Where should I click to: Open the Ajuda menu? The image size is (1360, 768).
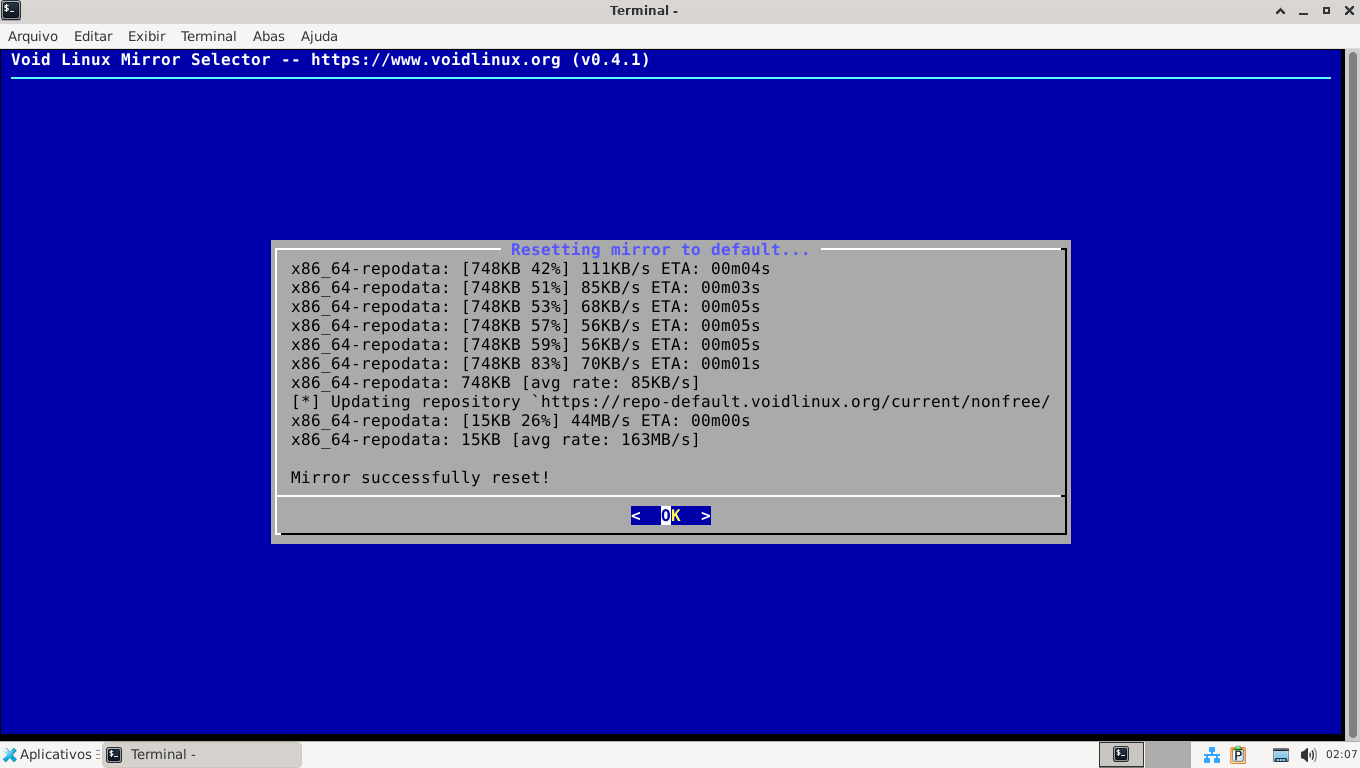point(319,36)
